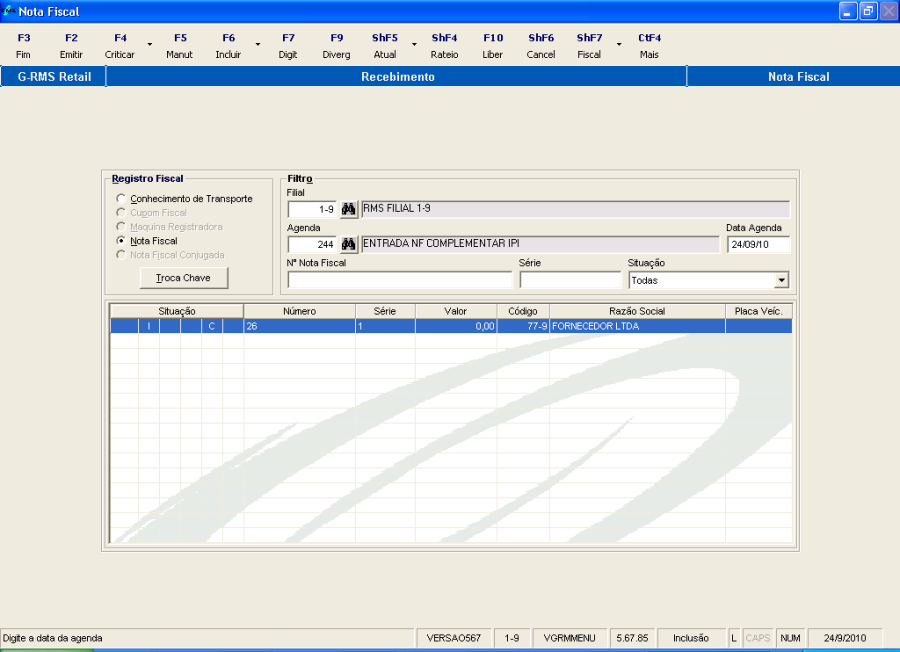Click the Nº Nota Fiscal input field
The image size is (900, 652).
(399, 280)
